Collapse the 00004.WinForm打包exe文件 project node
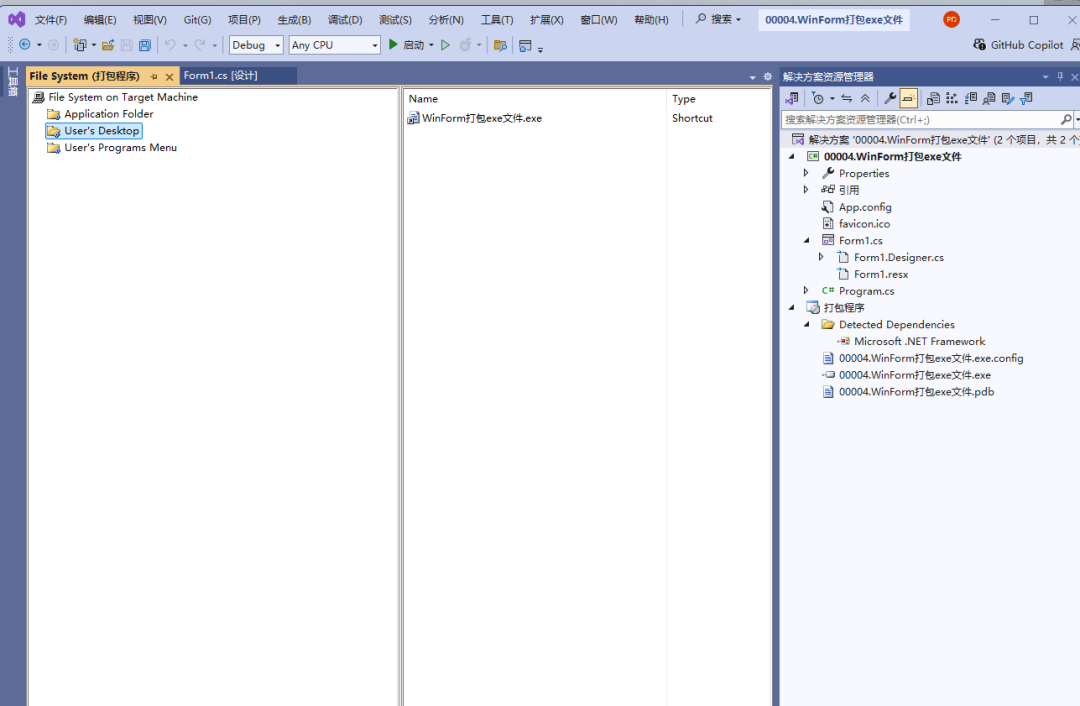Viewport: 1080px width, 706px height. (792, 156)
